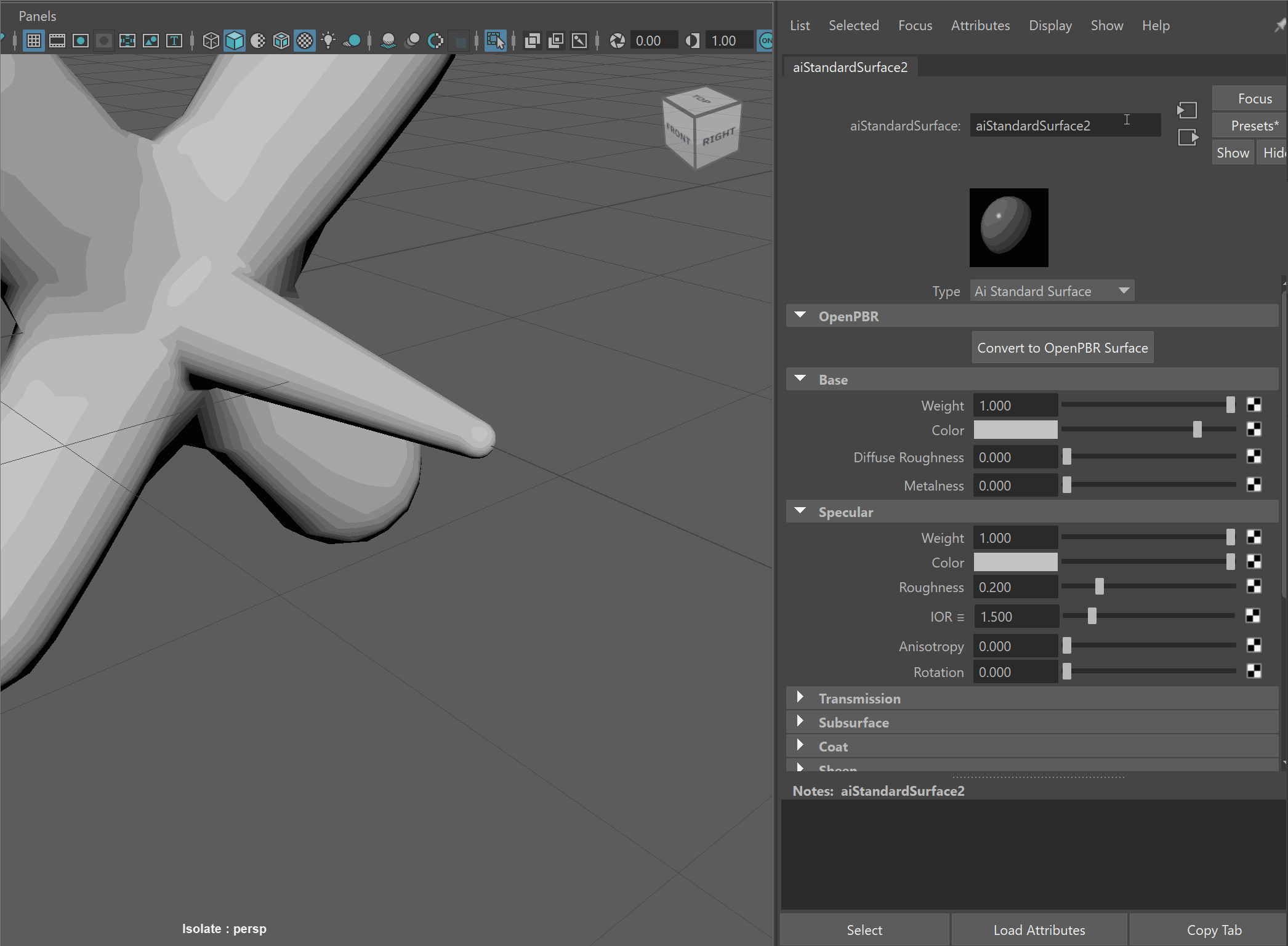Screen dimensions: 1288x946
Task: Click the gamma contrast icon
Action: [x=692, y=41]
